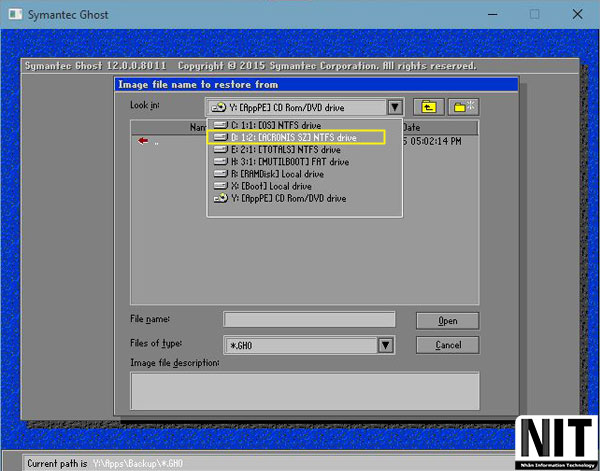Click the 05:02:14 PM date entry
This screenshot has width=600, height=471.
tap(435, 142)
